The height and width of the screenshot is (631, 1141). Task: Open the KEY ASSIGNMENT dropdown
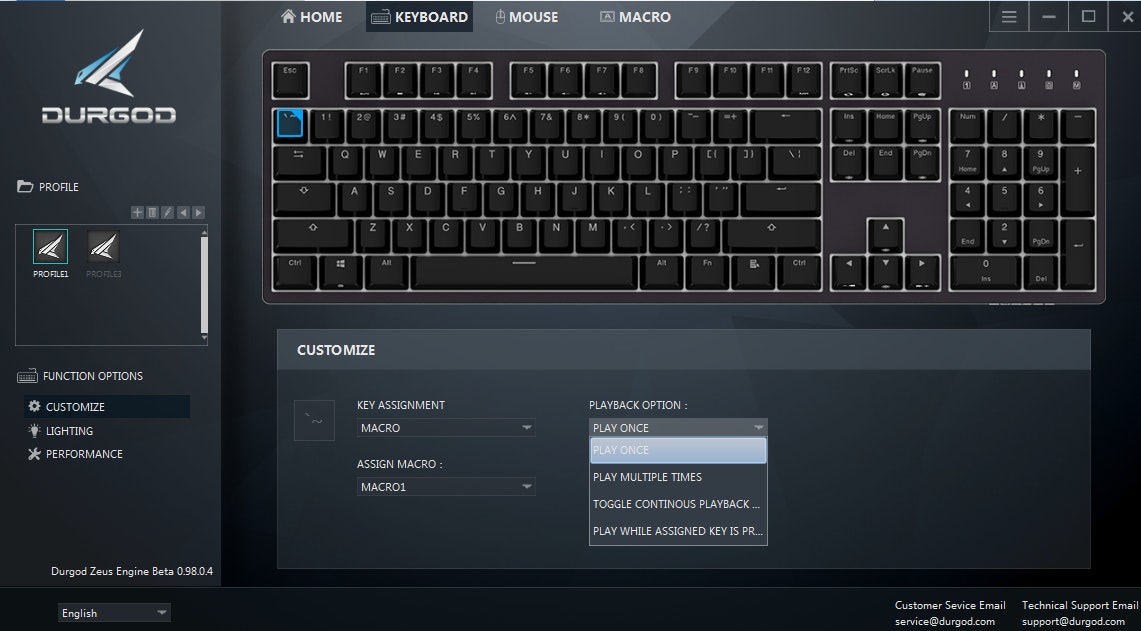[x=446, y=428]
